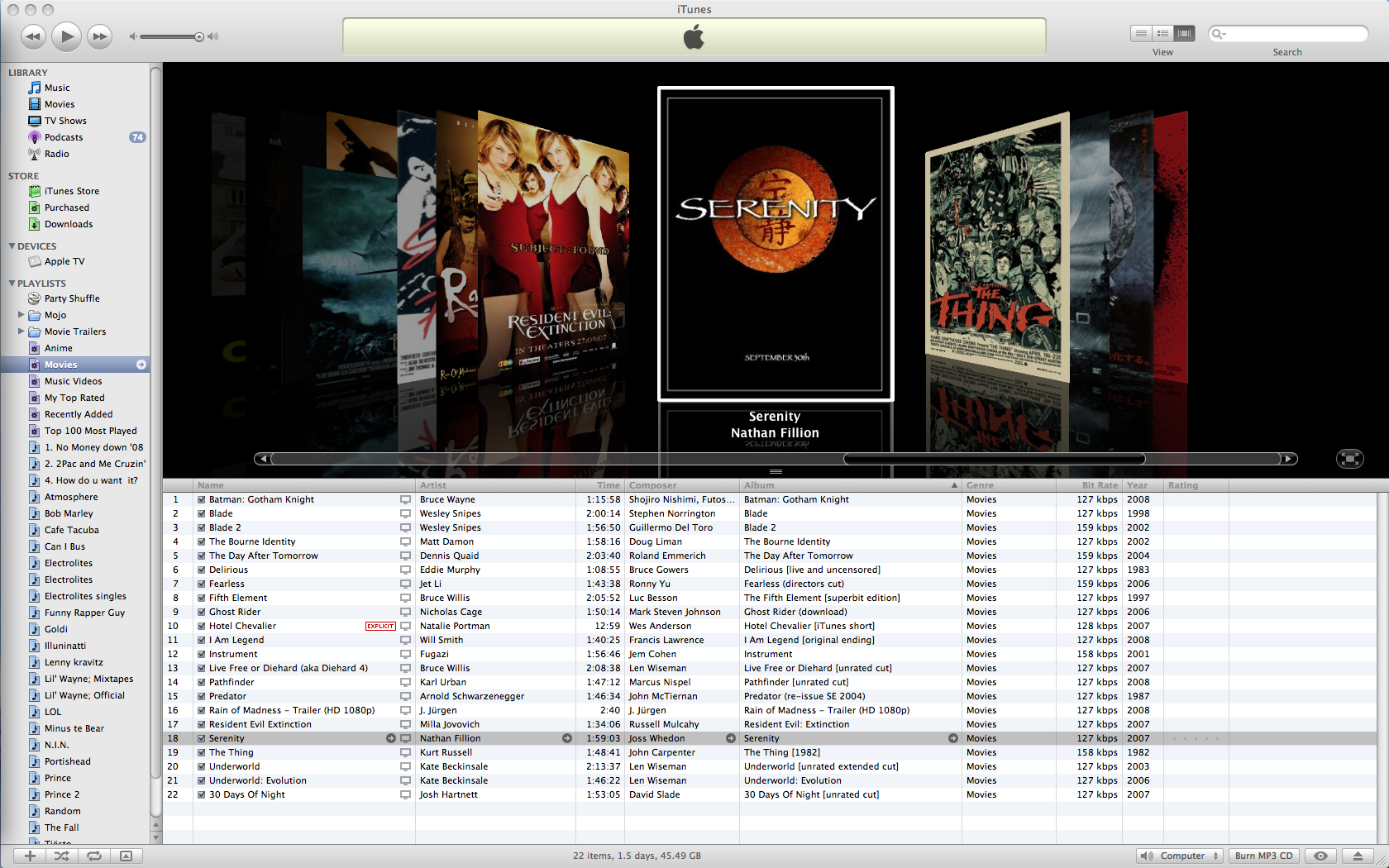
Task: Switch to Cover Flow view icon
Action: pos(1185,33)
